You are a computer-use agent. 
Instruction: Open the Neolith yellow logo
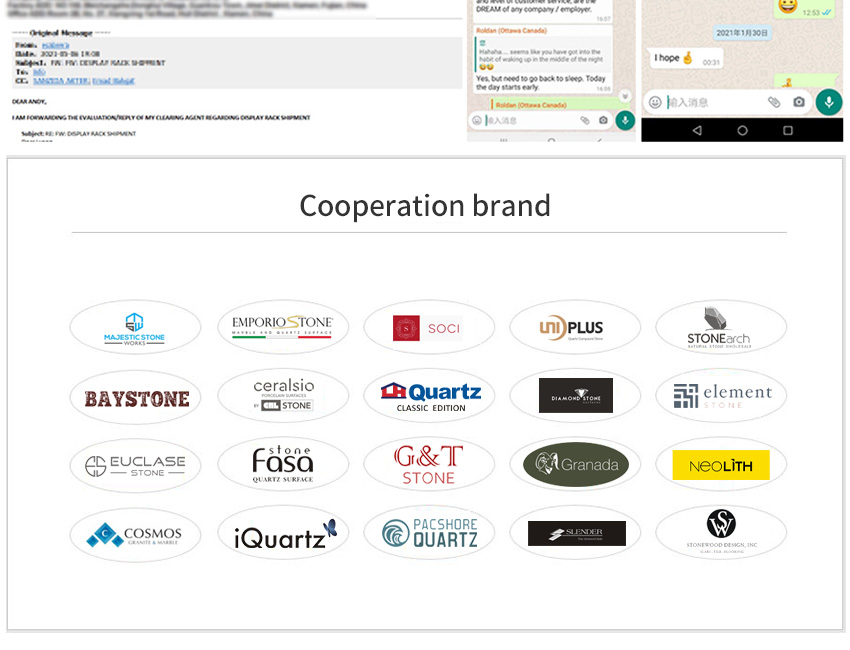[721, 465]
